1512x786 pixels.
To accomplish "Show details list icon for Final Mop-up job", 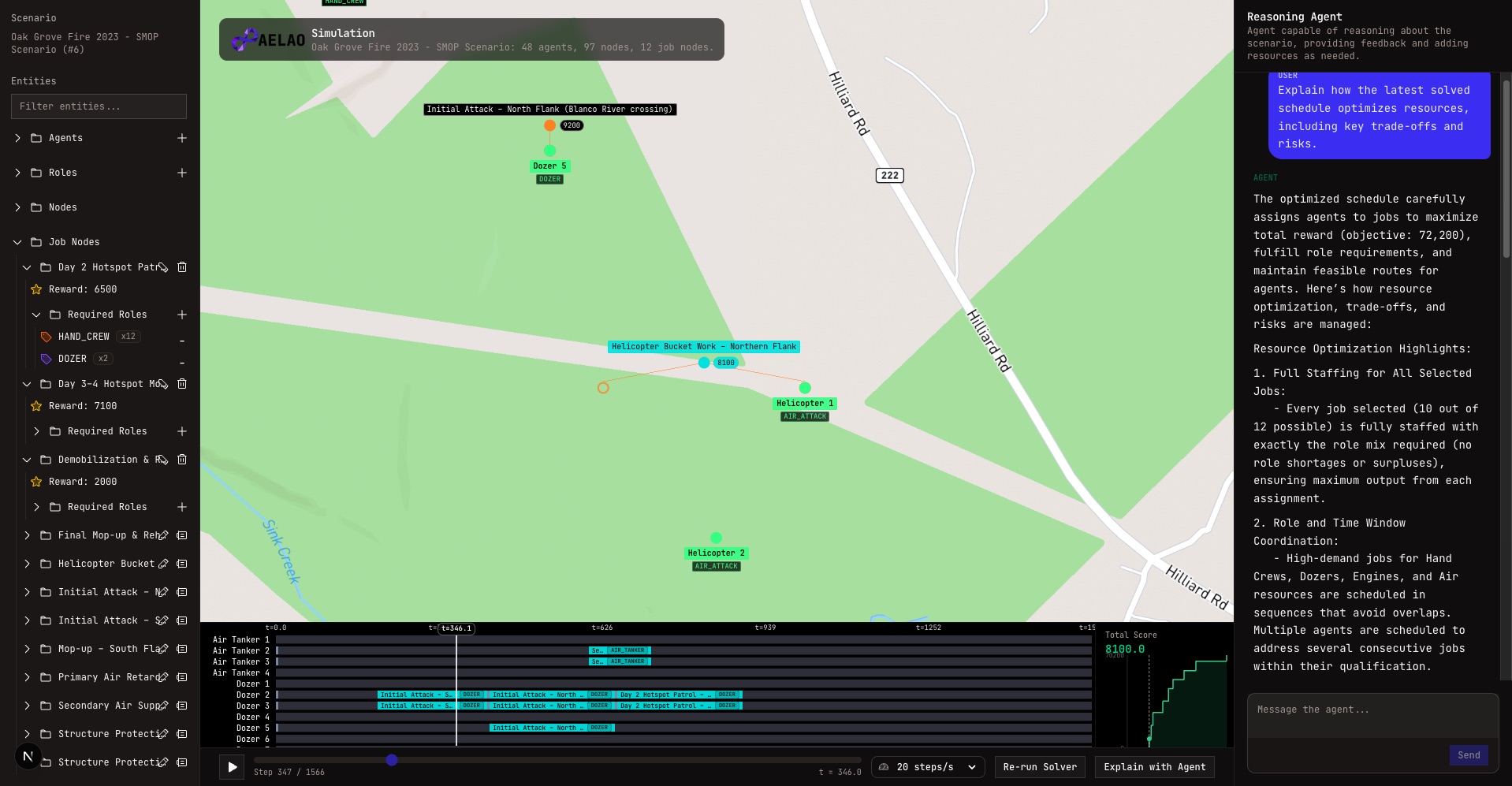I will pos(182,535).
